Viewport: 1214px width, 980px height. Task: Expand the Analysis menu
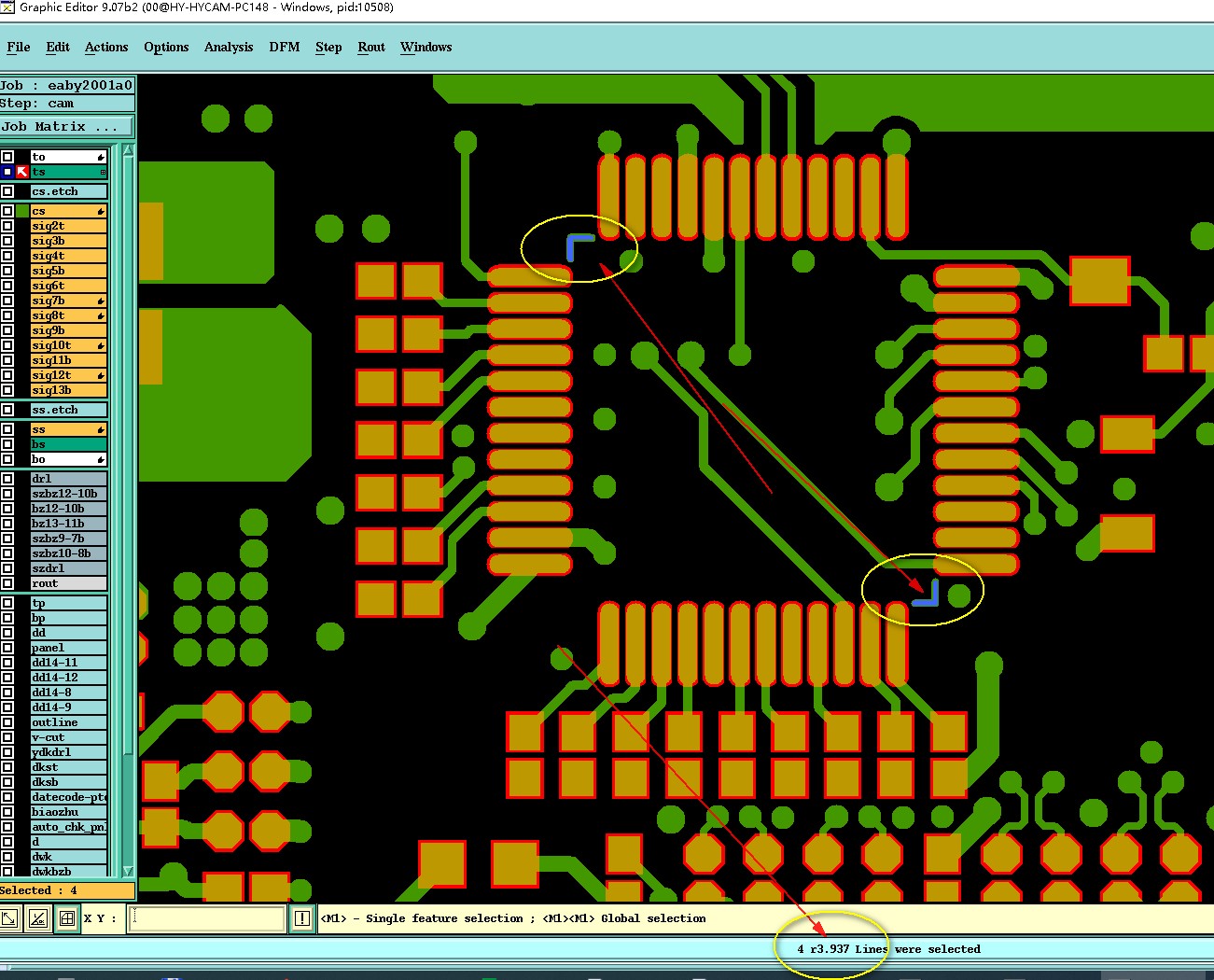(x=229, y=47)
